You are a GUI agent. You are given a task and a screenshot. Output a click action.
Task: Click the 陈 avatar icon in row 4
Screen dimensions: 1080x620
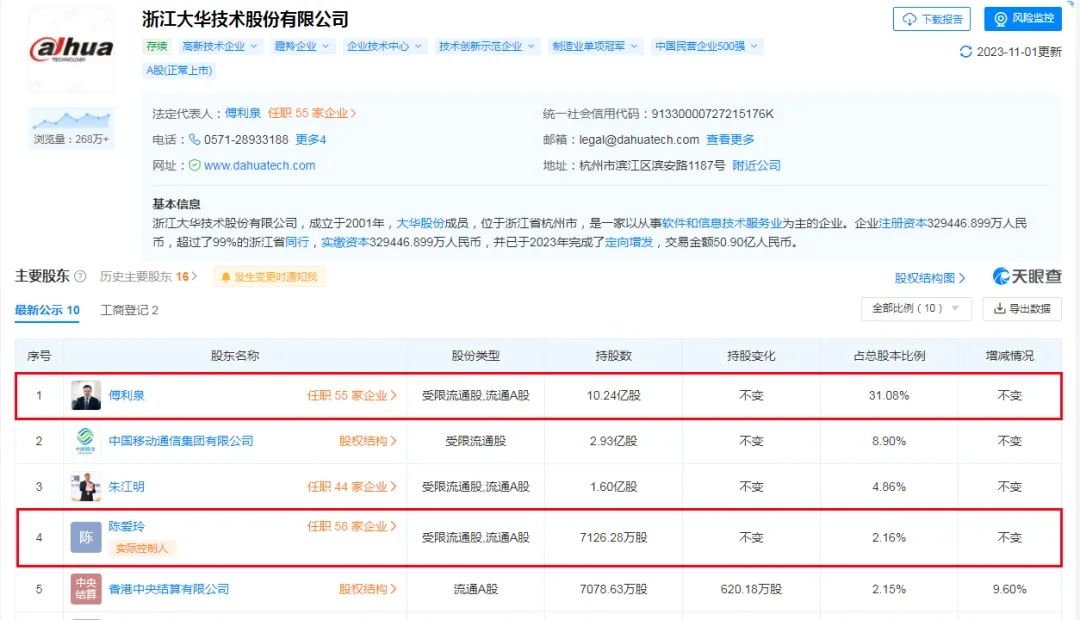(86, 537)
